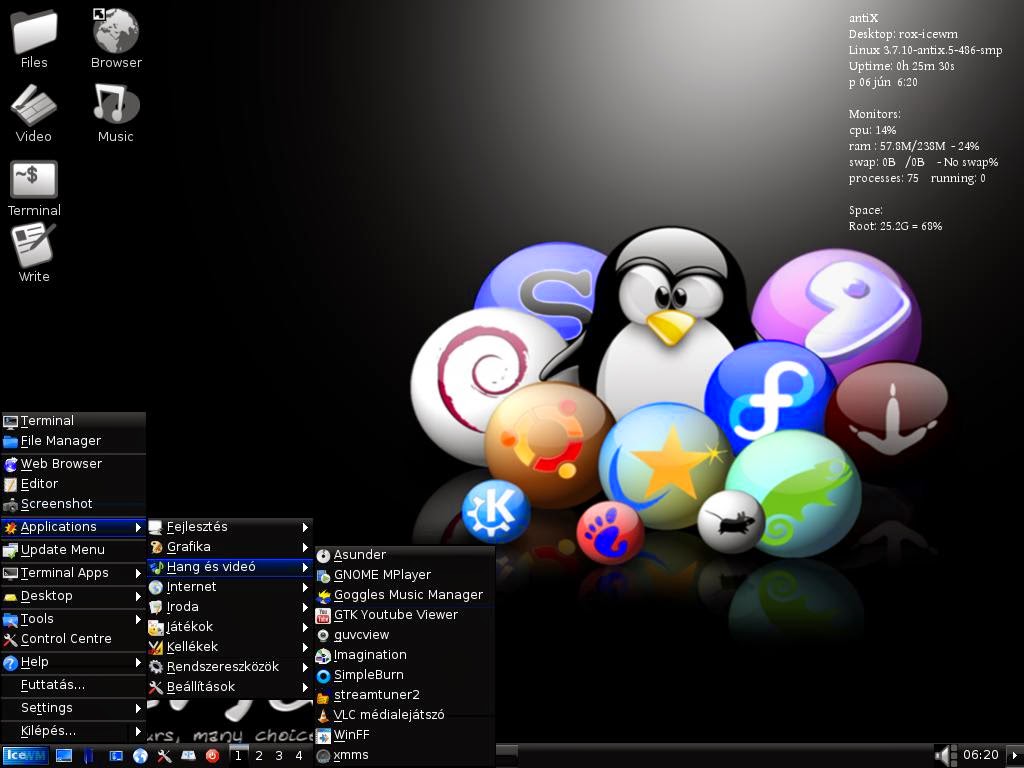
Task: Click the VLC cone icon
Action: (323, 716)
